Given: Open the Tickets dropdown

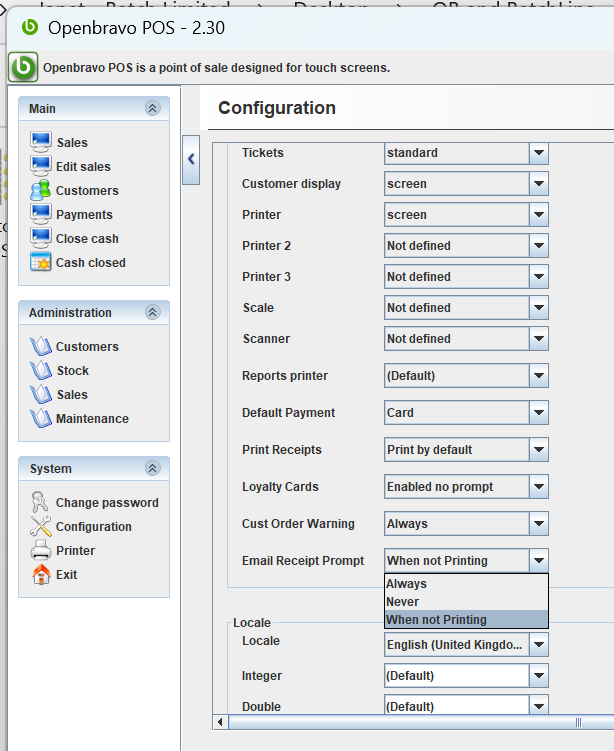Looking at the screenshot, I should coord(539,153).
